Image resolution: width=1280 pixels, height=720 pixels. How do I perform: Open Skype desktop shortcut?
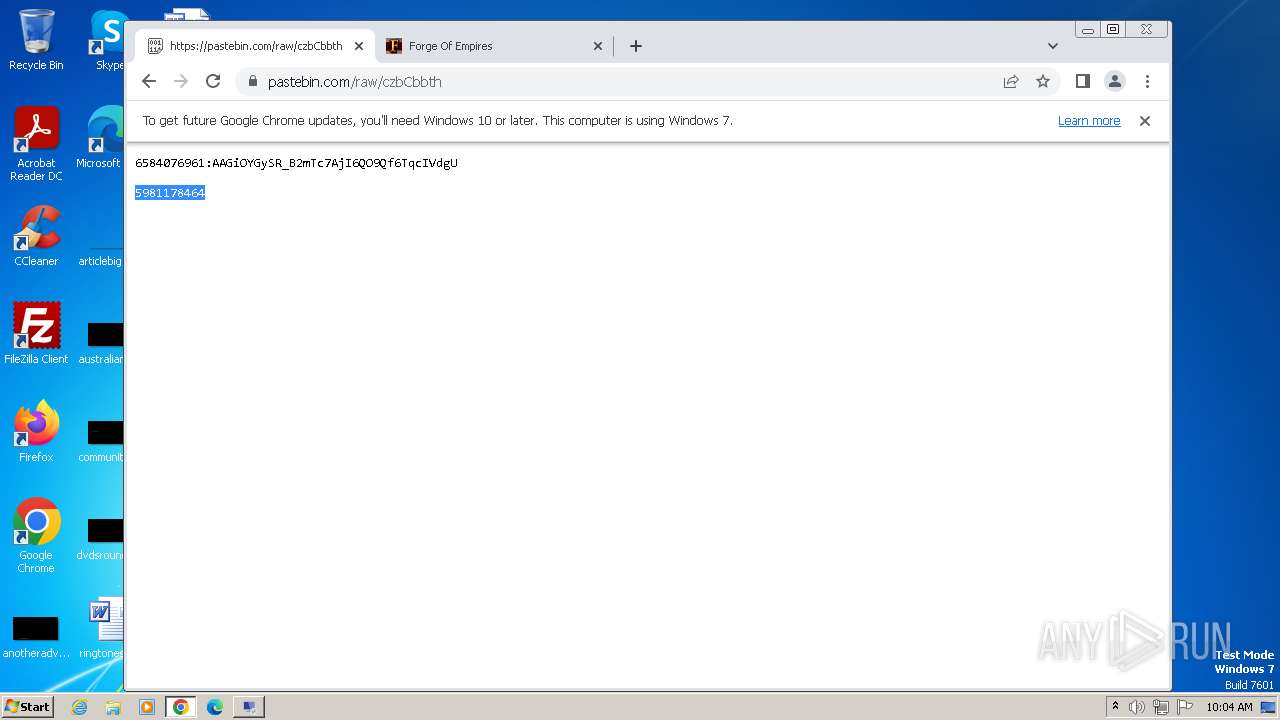[108, 40]
